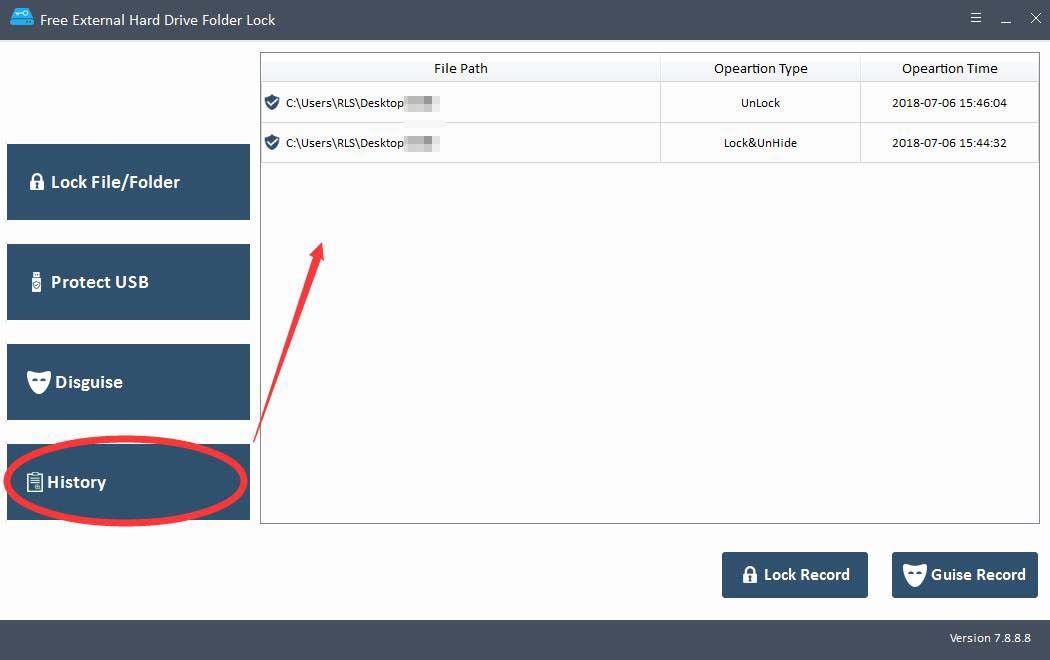Screen dimensions: 1050x660
Task: Click the mask icon on Disguise
Action: pos(39,382)
